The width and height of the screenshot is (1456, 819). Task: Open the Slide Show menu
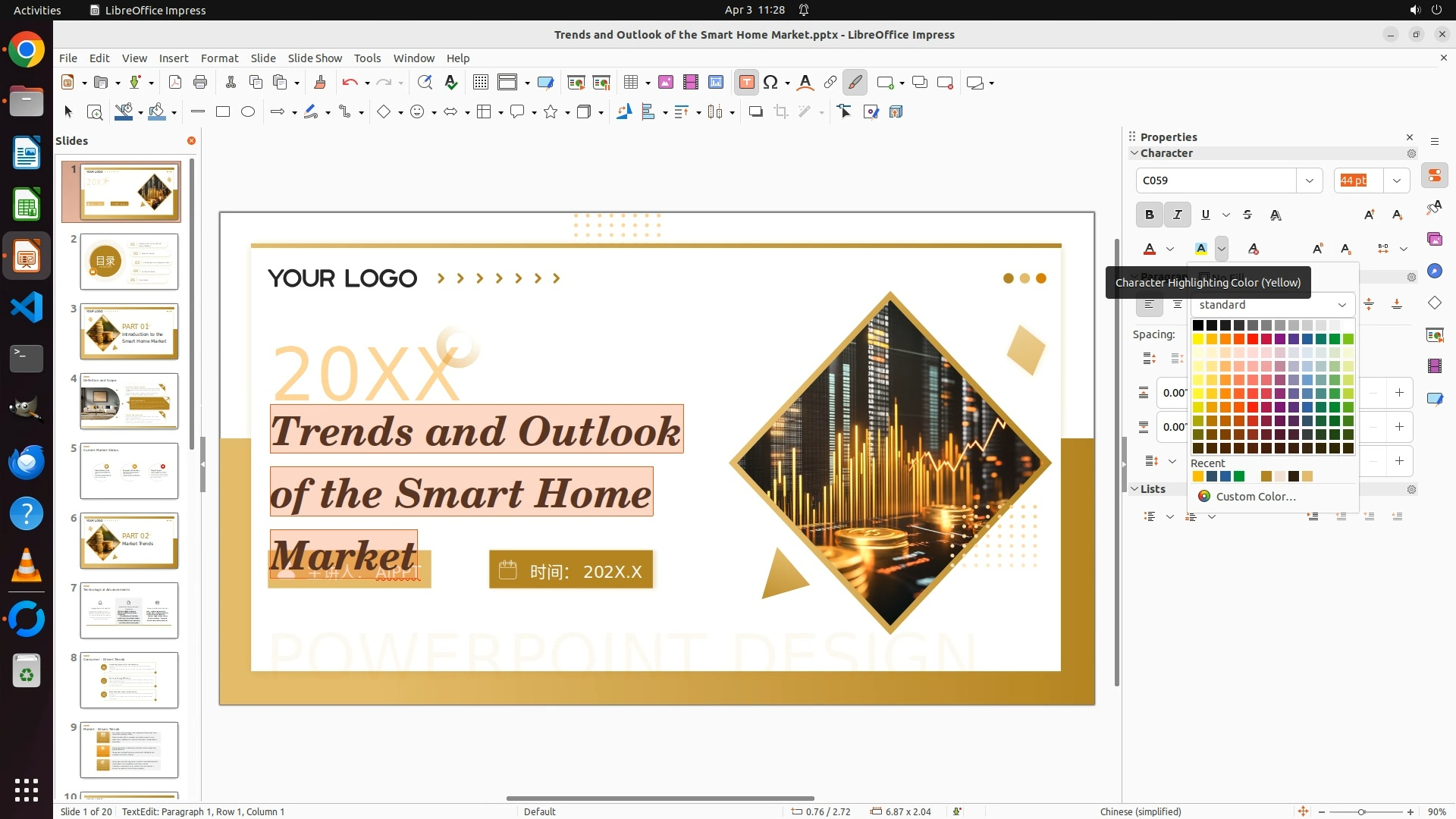(315, 58)
